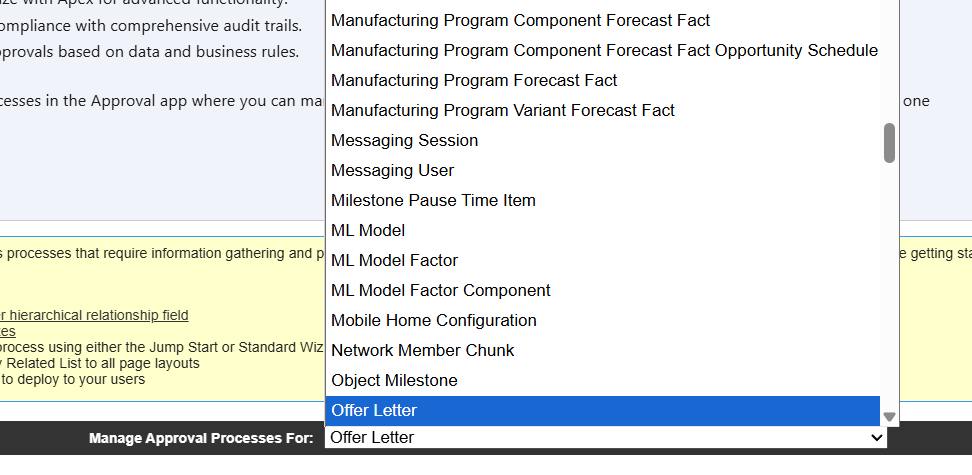Screen dimensions: 972x475
Task: Select the ML Model option
Action: point(368,230)
